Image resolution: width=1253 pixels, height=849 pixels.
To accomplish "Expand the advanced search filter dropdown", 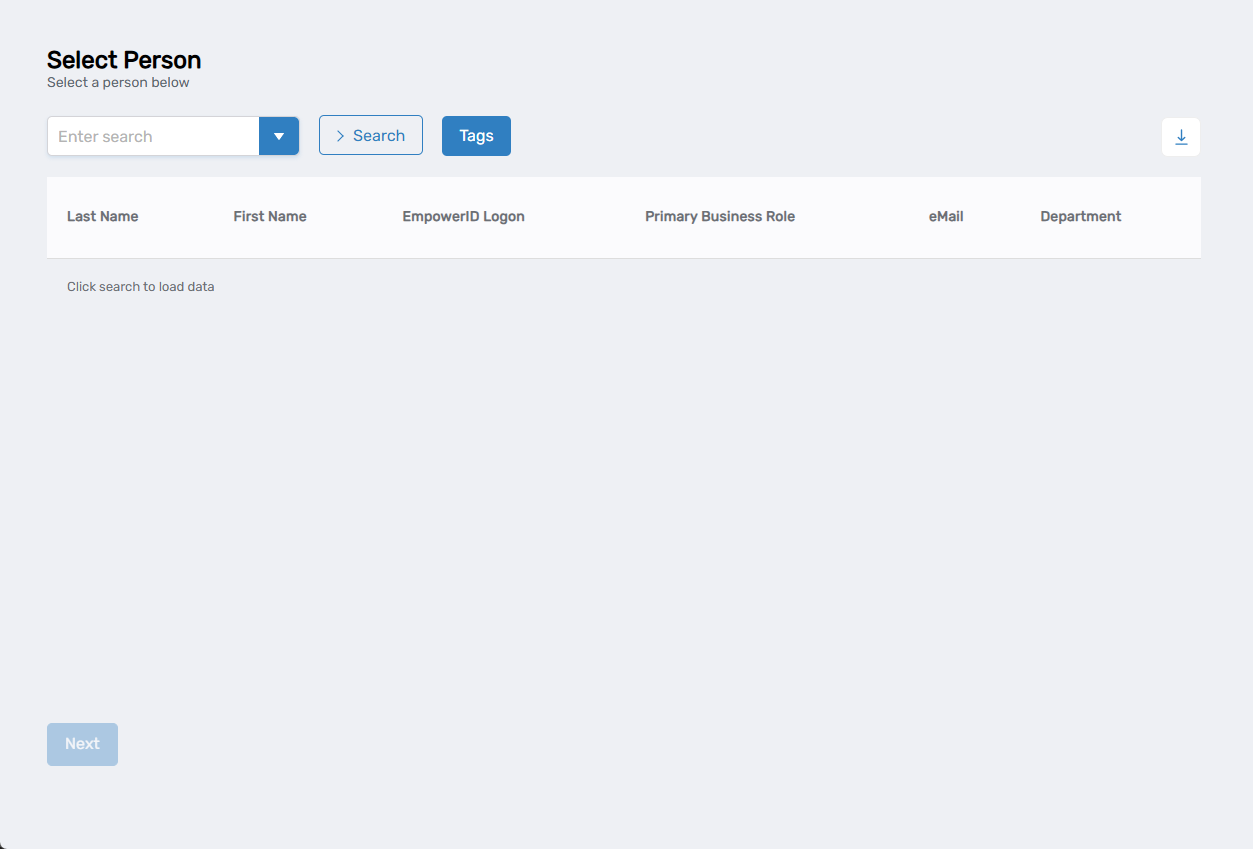I will (279, 135).
